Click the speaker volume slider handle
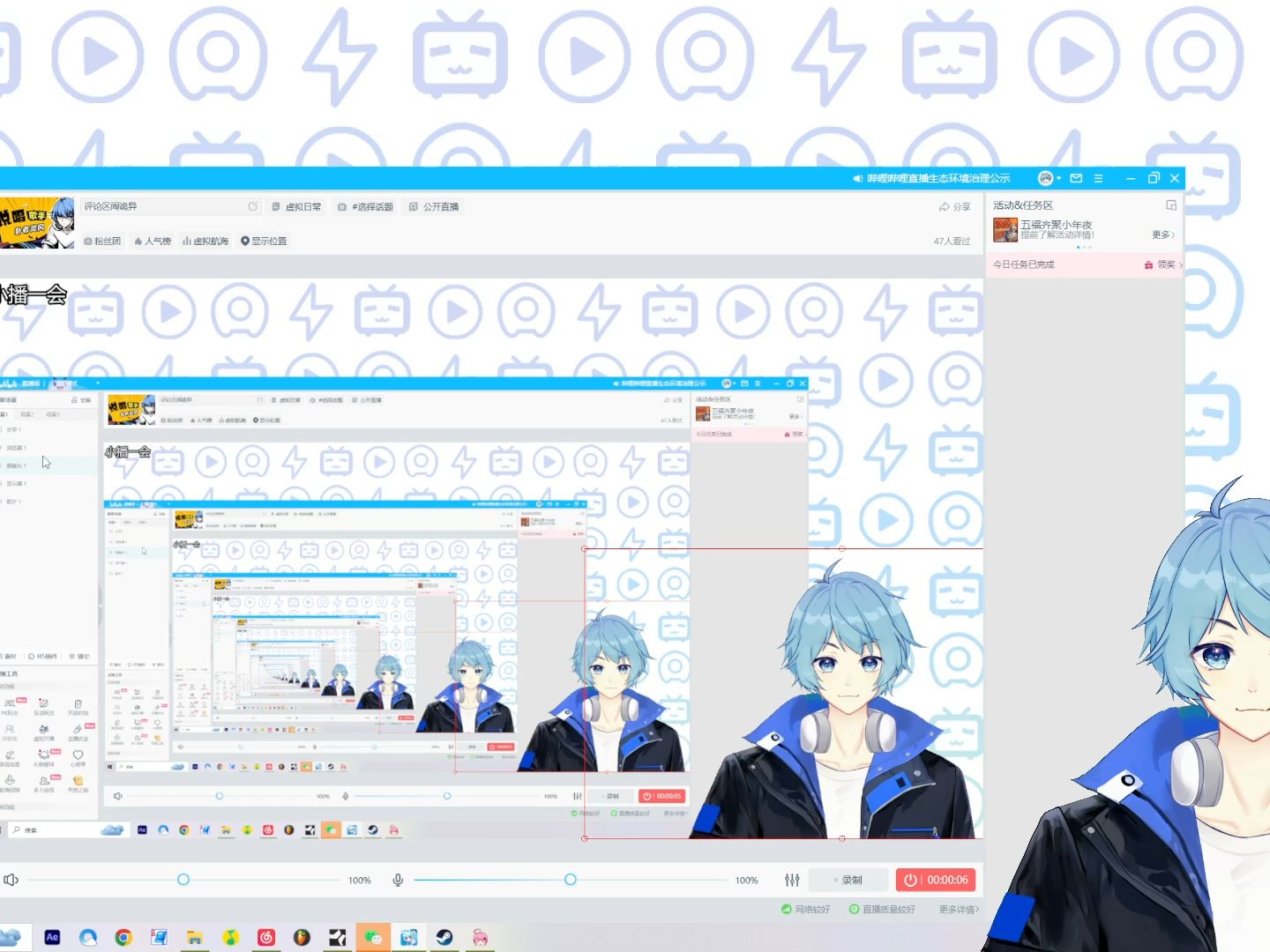1270x952 pixels. point(183,880)
